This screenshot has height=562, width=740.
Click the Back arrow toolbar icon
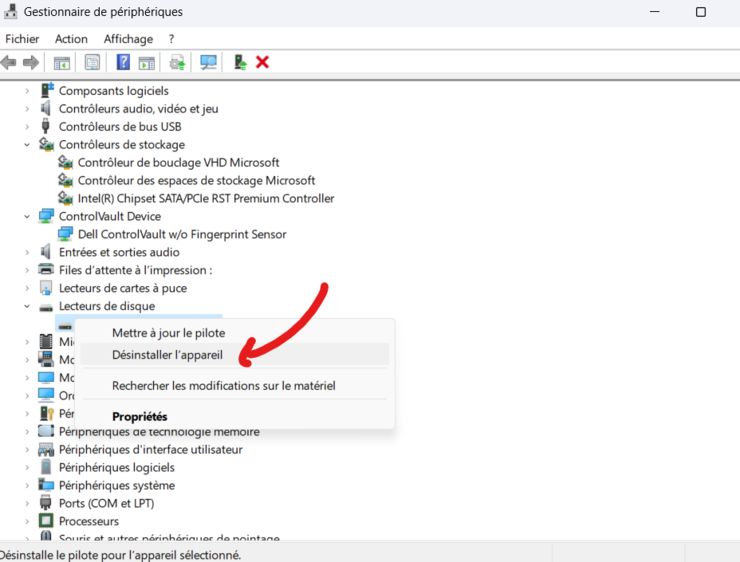click(x=8, y=62)
